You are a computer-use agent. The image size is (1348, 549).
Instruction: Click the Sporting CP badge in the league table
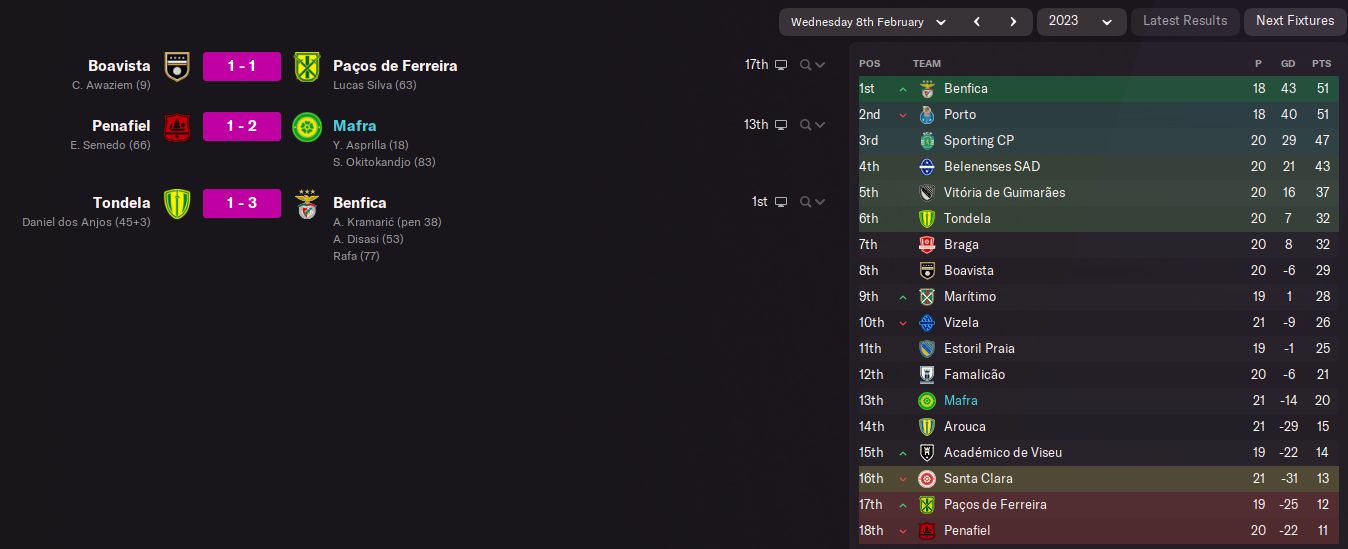pyautogui.click(x=927, y=141)
